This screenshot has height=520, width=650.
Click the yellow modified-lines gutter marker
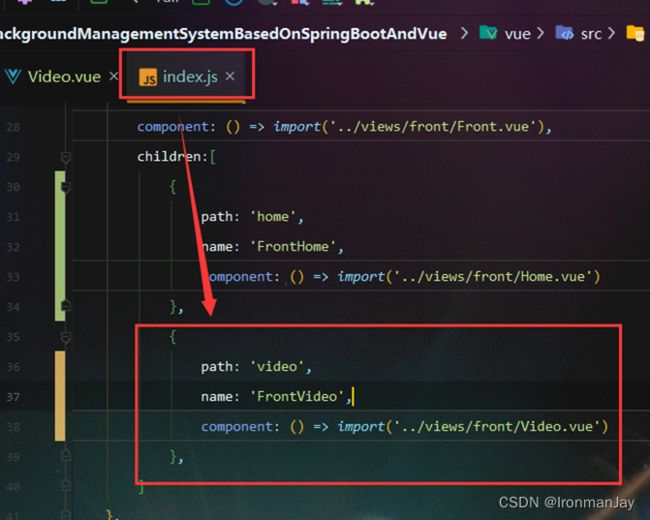click(x=60, y=396)
